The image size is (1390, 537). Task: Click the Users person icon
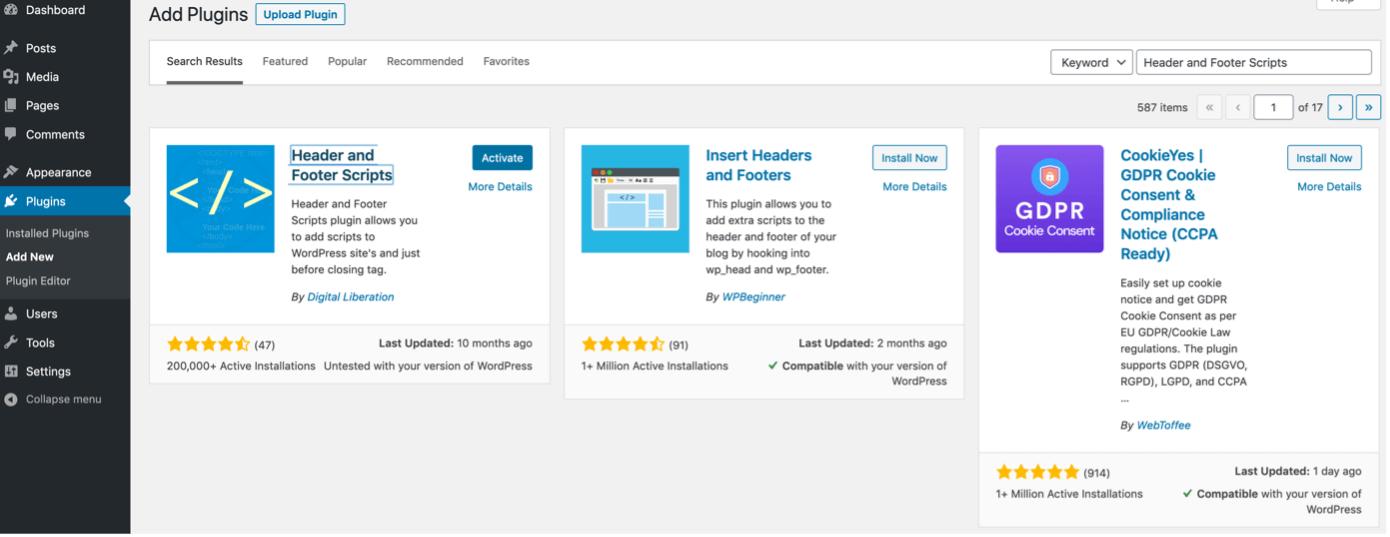11,314
